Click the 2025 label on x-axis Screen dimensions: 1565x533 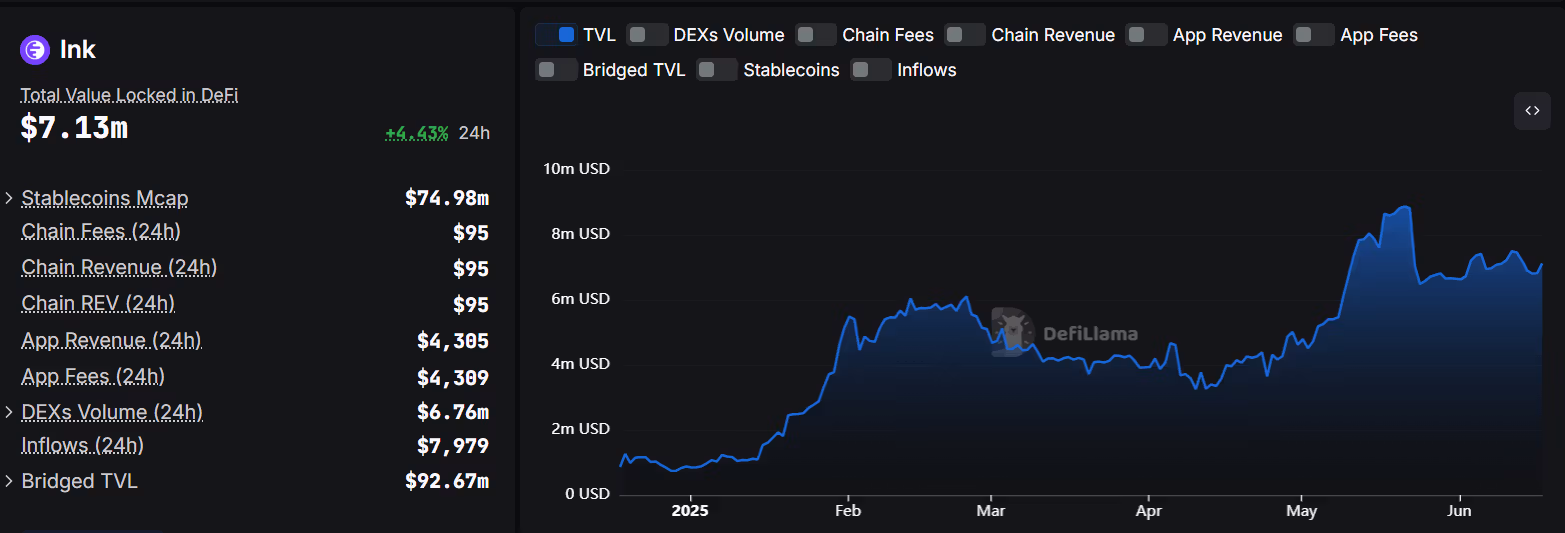coord(690,510)
